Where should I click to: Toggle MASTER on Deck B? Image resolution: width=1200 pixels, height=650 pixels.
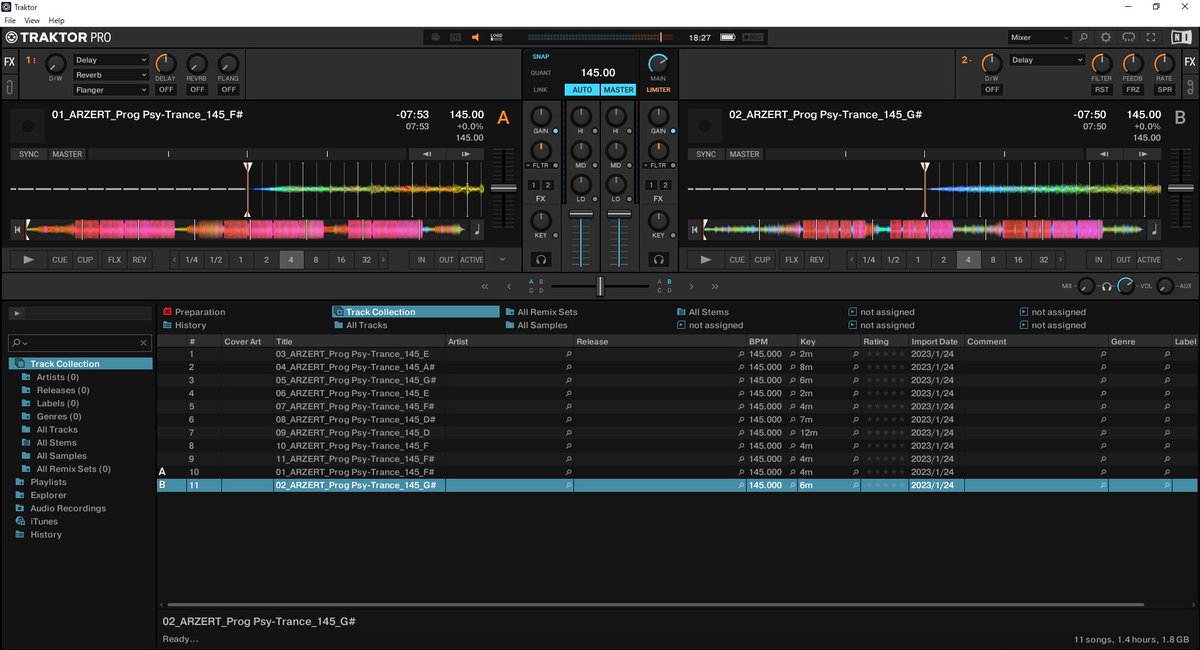pyautogui.click(x=744, y=154)
